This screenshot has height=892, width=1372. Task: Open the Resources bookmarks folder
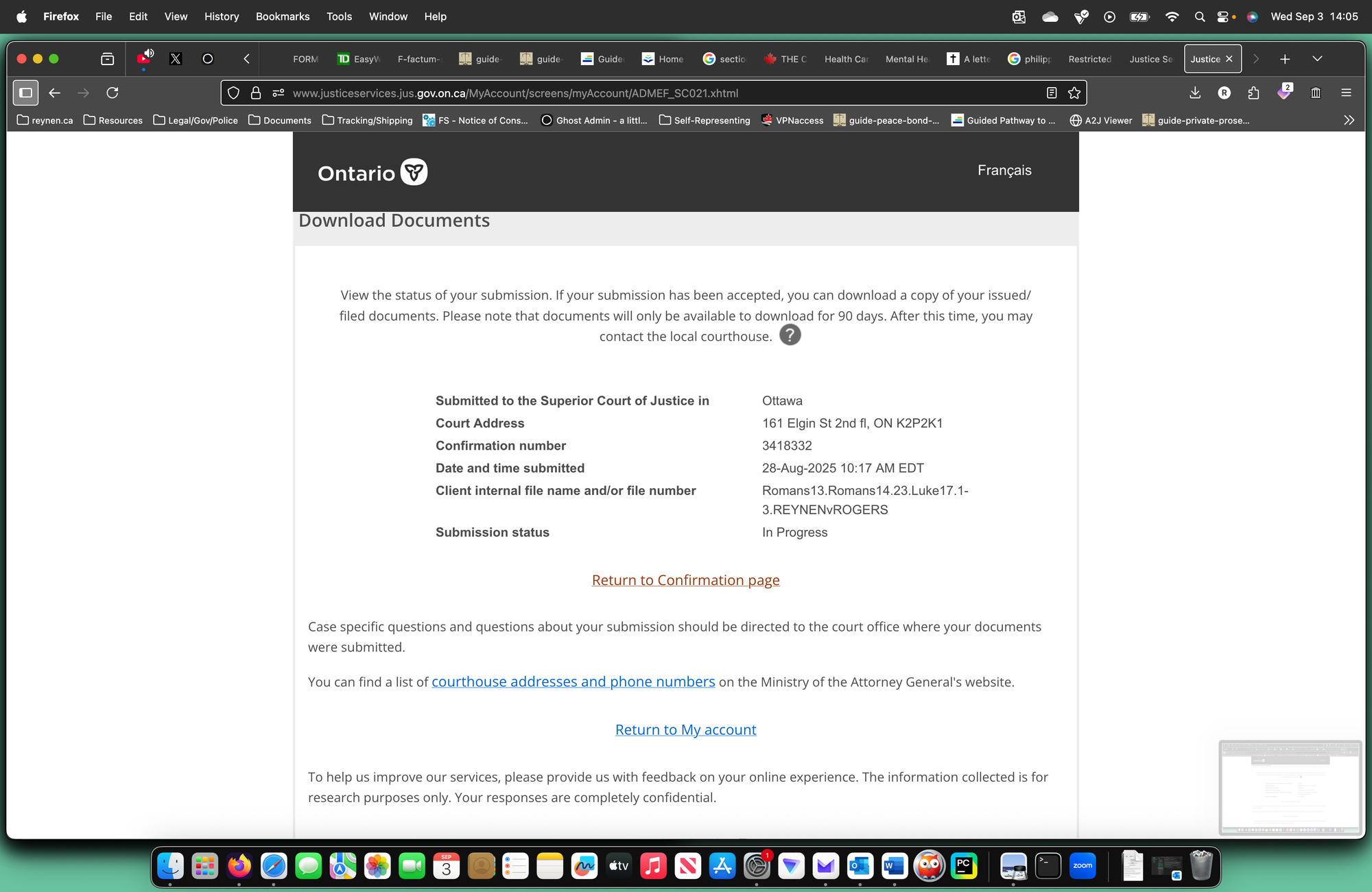113,120
